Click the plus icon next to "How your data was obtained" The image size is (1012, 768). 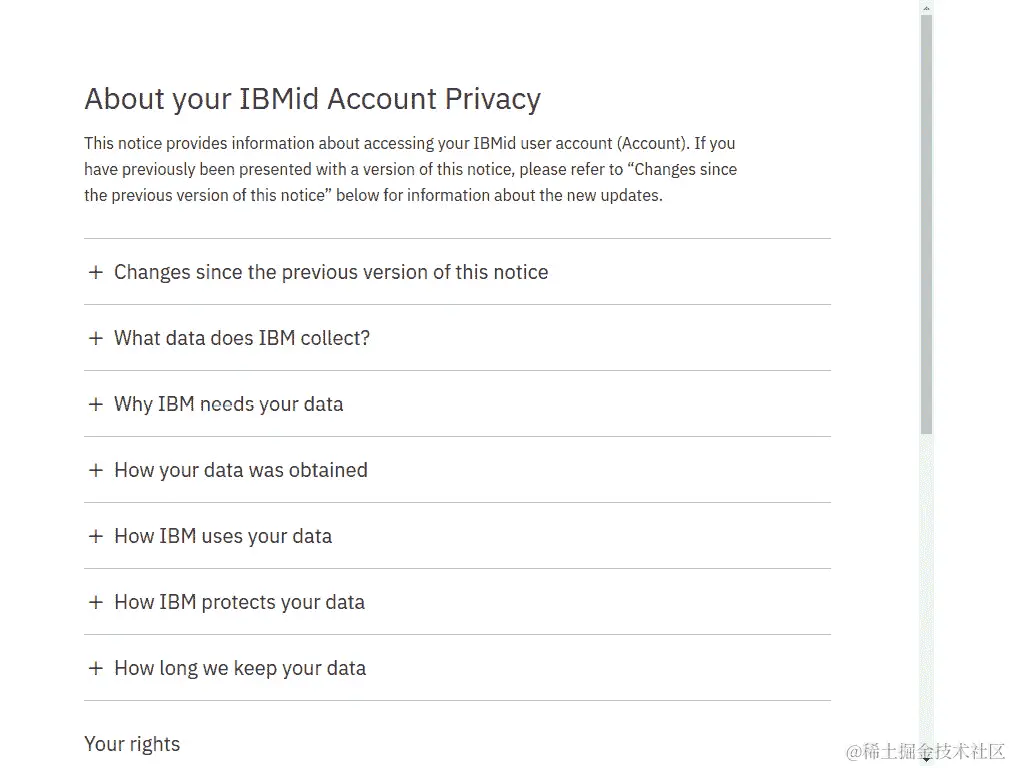[96, 469]
